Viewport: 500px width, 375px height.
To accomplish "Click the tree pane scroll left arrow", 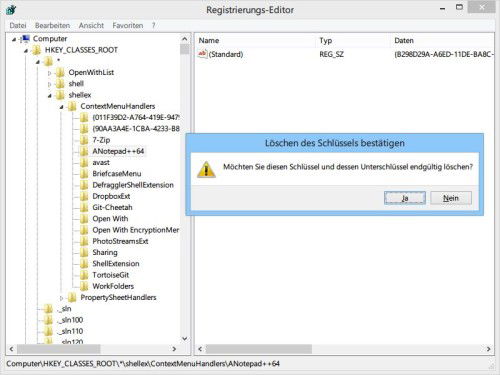I will pyautogui.click(x=12, y=349).
